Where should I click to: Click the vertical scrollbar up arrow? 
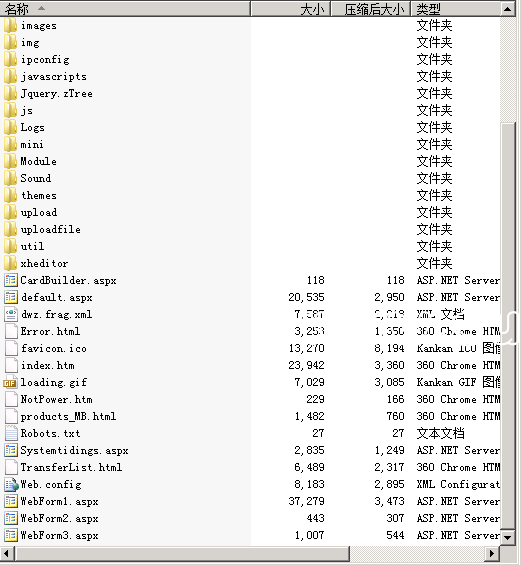508,9
